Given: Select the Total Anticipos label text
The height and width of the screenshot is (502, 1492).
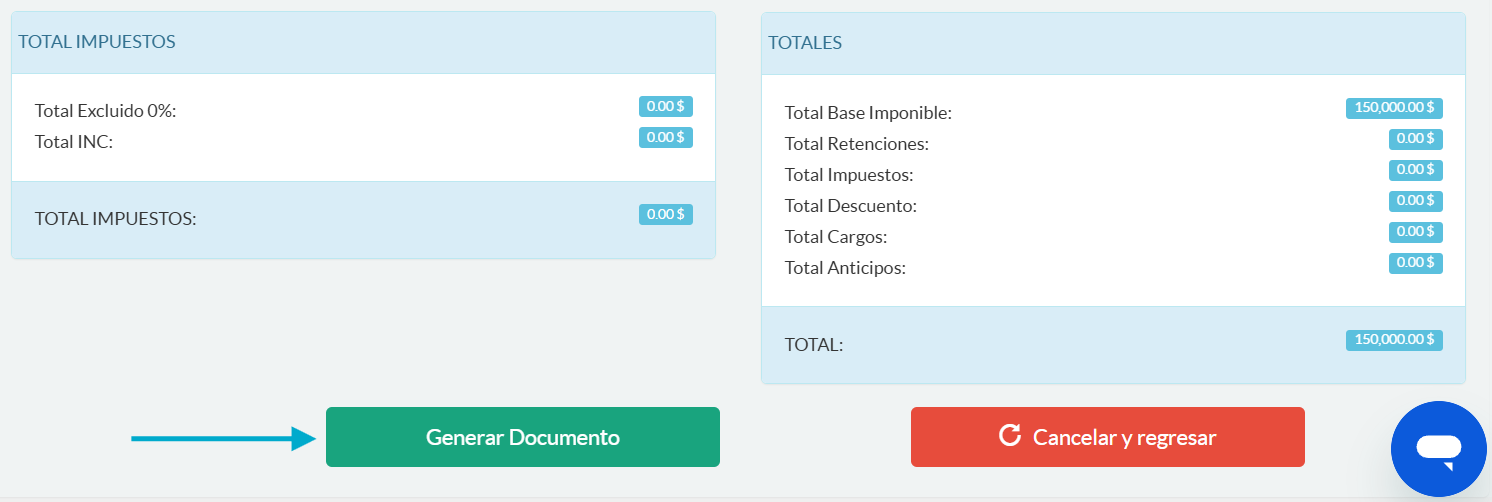Looking at the screenshot, I should [845, 268].
